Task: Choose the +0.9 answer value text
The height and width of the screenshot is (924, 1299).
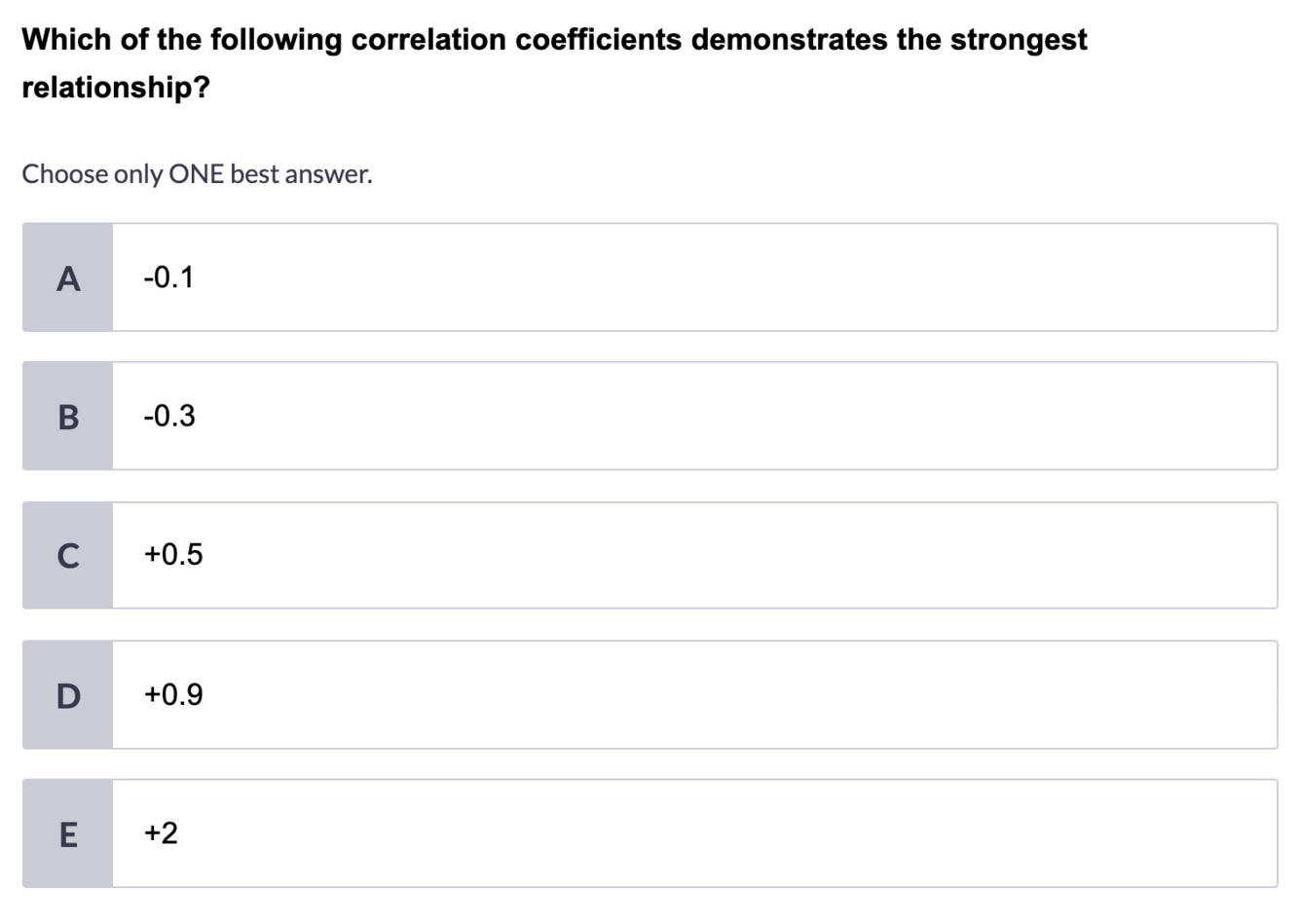Action: tap(173, 695)
